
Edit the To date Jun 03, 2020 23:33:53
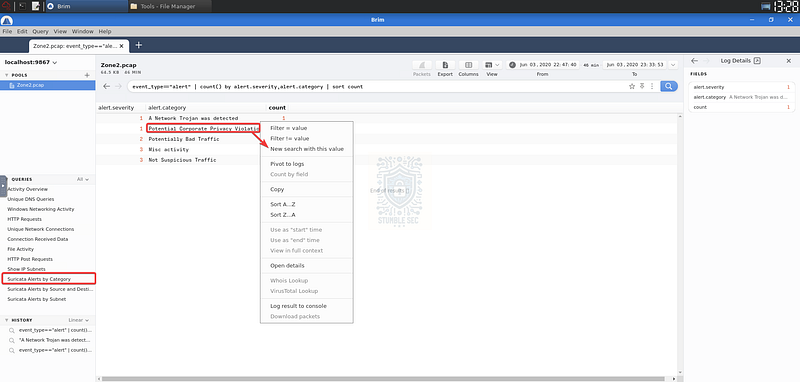[x=635, y=65]
